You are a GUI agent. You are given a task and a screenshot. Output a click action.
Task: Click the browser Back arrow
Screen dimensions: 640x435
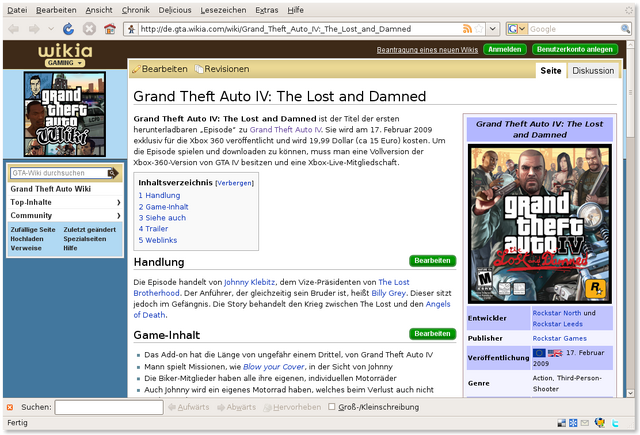tap(13, 29)
